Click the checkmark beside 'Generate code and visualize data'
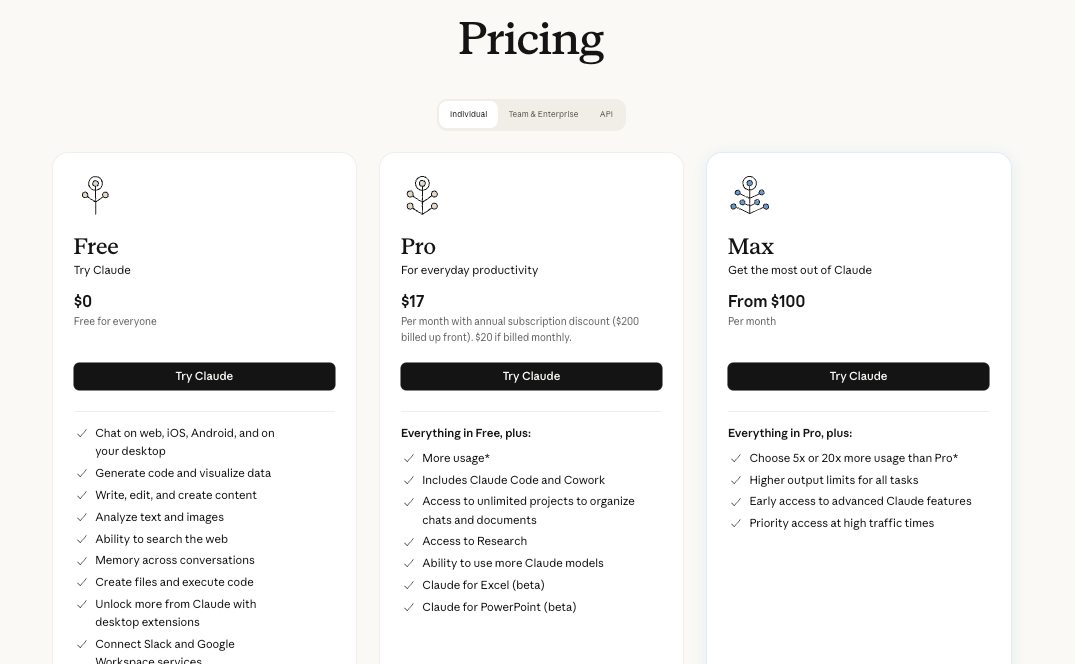The image size is (1075, 664). coord(82,473)
